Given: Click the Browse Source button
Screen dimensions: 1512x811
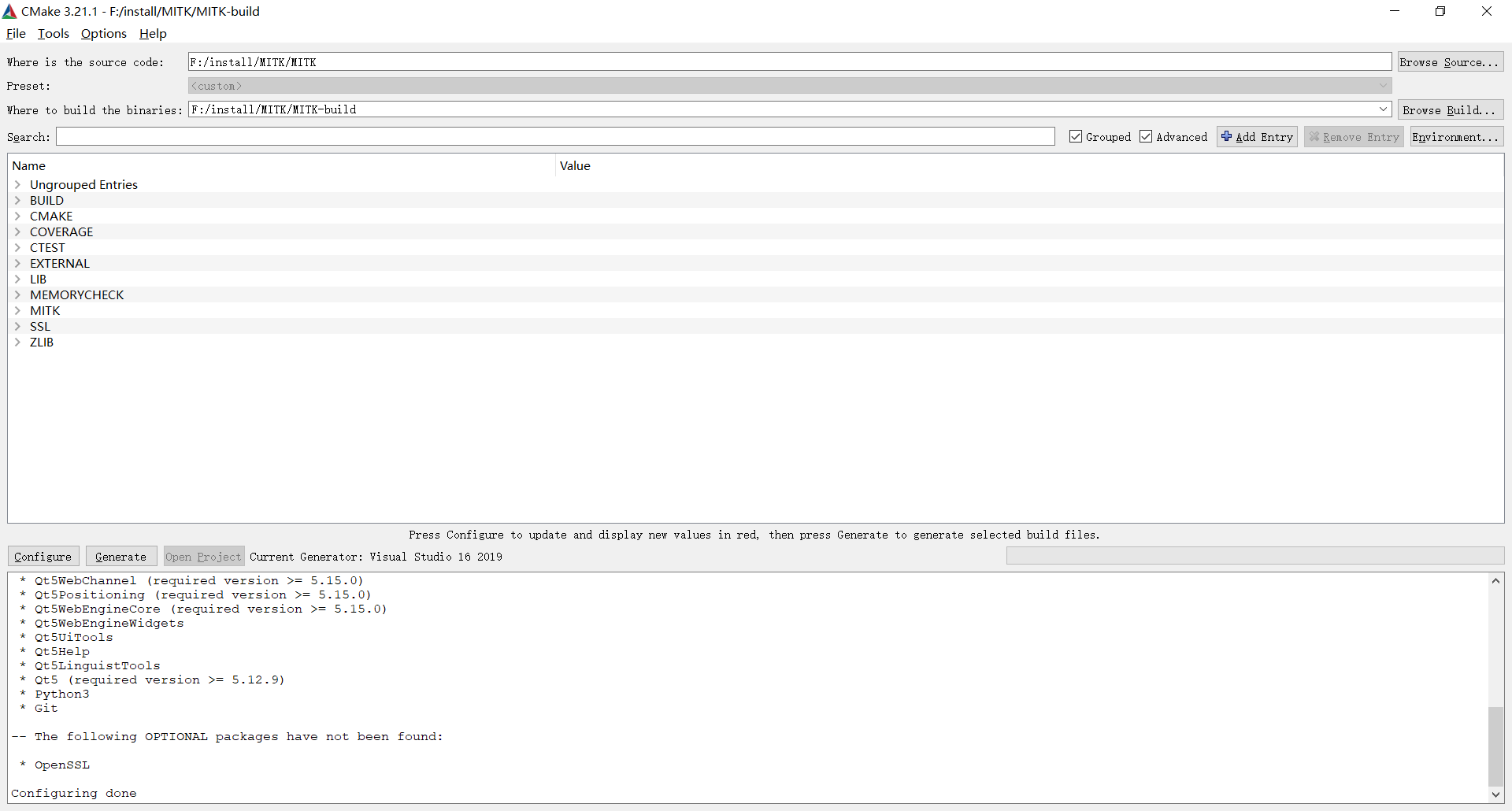Looking at the screenshot, I should point(1451,61).
